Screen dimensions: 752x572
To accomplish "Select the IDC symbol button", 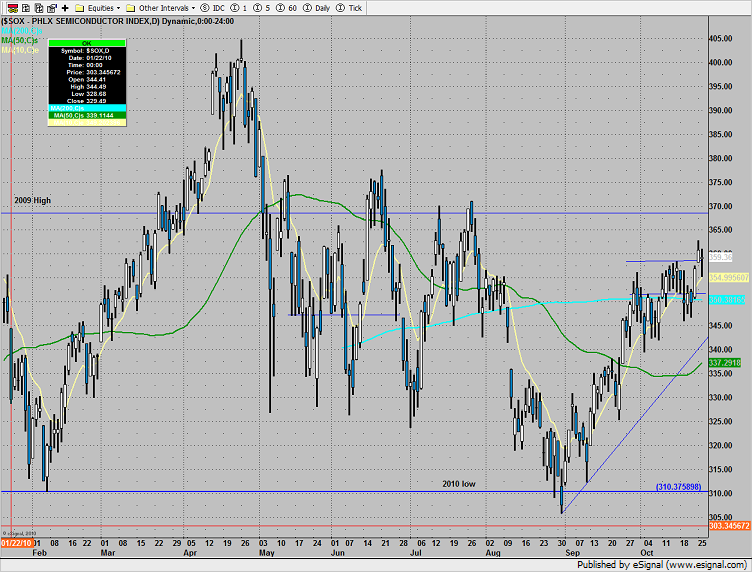I will tap(219, 8).
